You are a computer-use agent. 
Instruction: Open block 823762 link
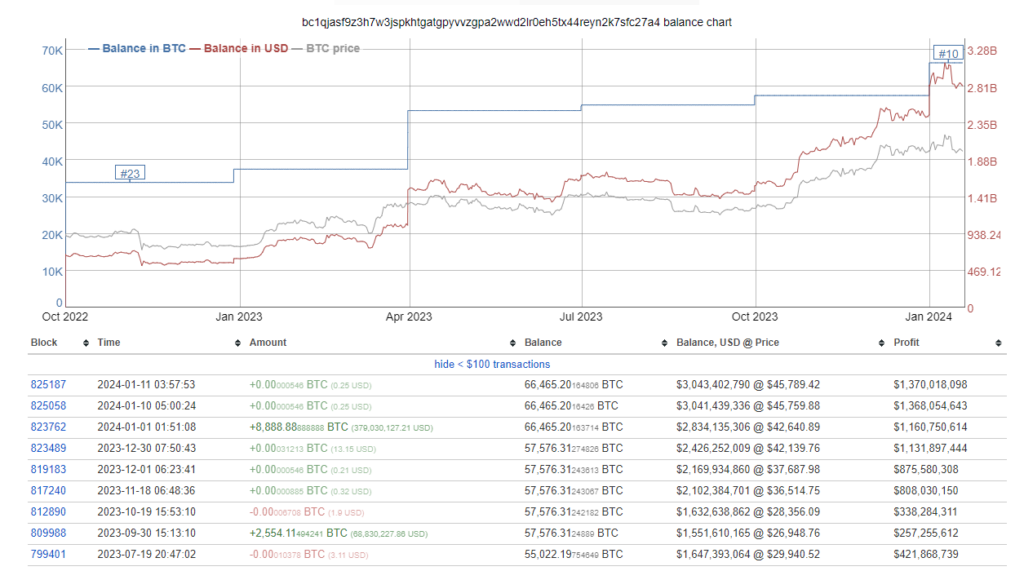pyautogui.click(x=48, y=427)
